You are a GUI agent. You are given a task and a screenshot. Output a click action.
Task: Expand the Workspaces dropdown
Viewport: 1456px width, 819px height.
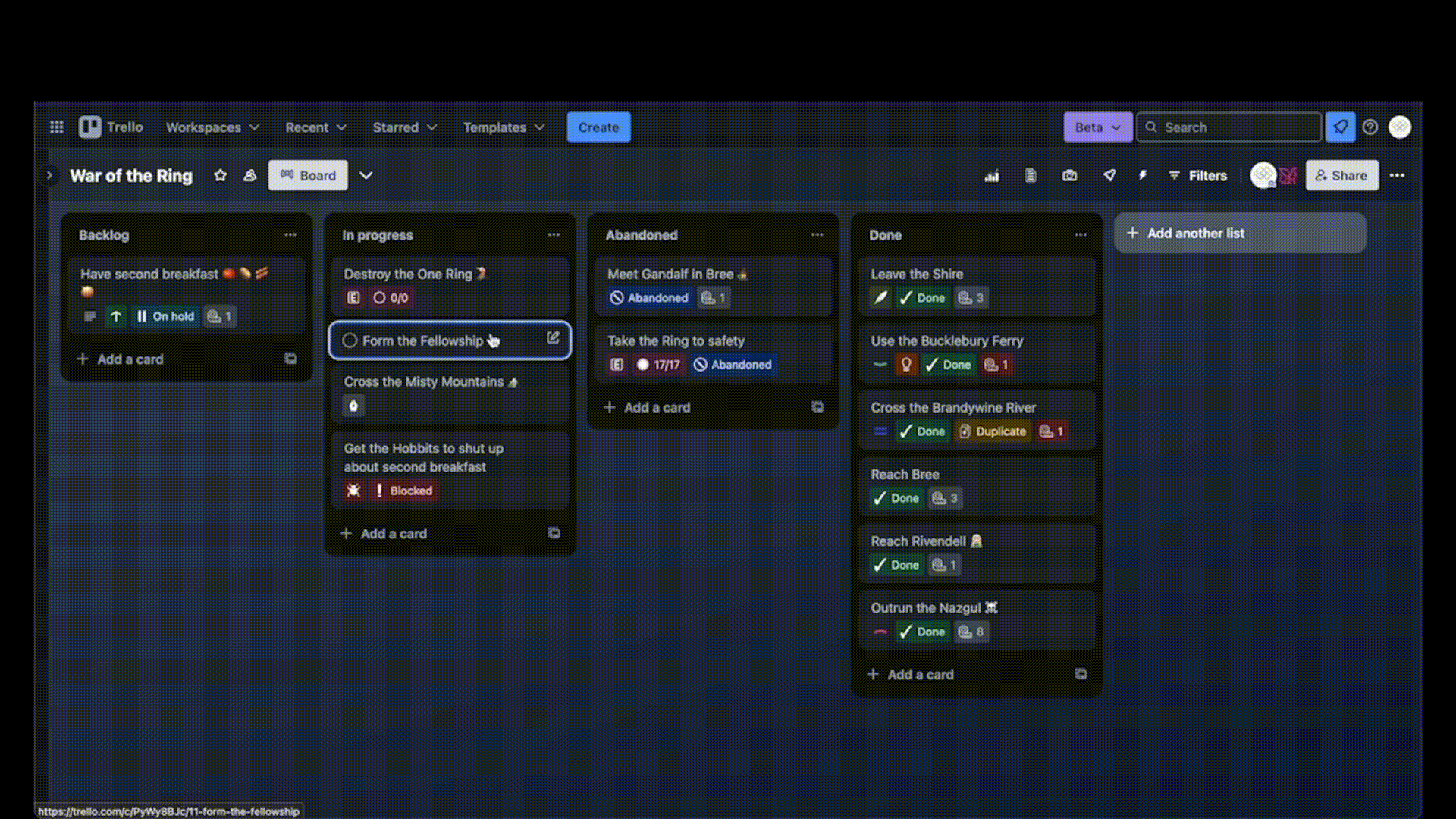tap(212, 127)
